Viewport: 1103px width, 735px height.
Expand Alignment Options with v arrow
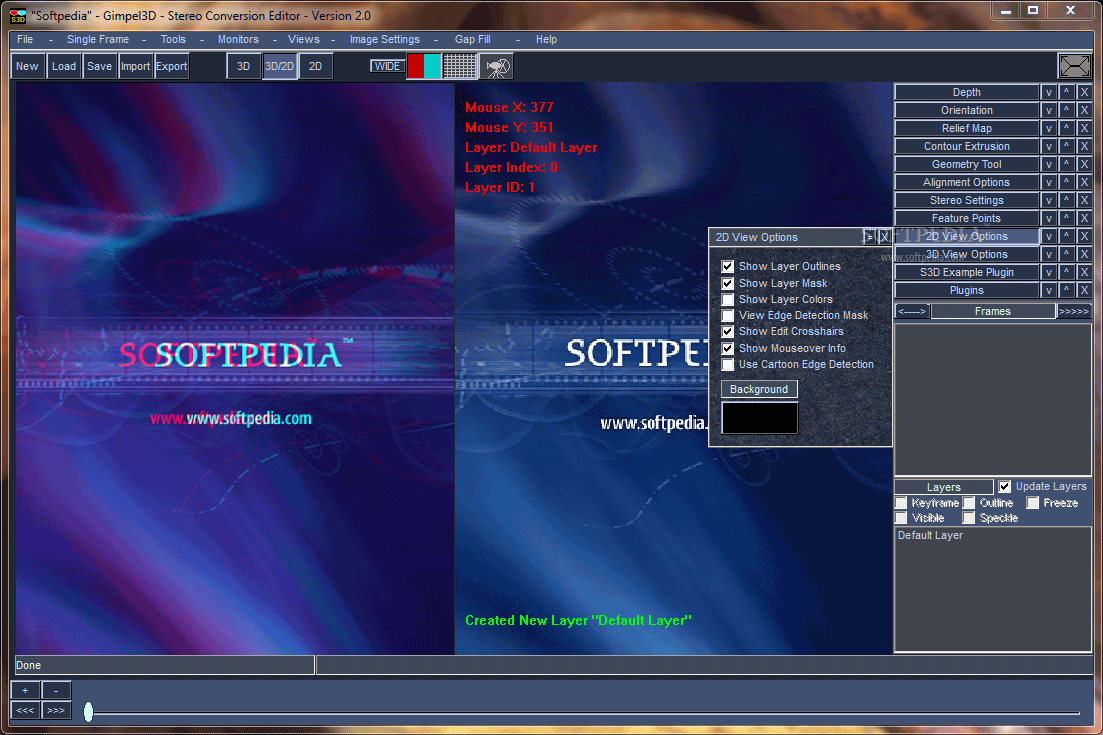click(1049, 182)
